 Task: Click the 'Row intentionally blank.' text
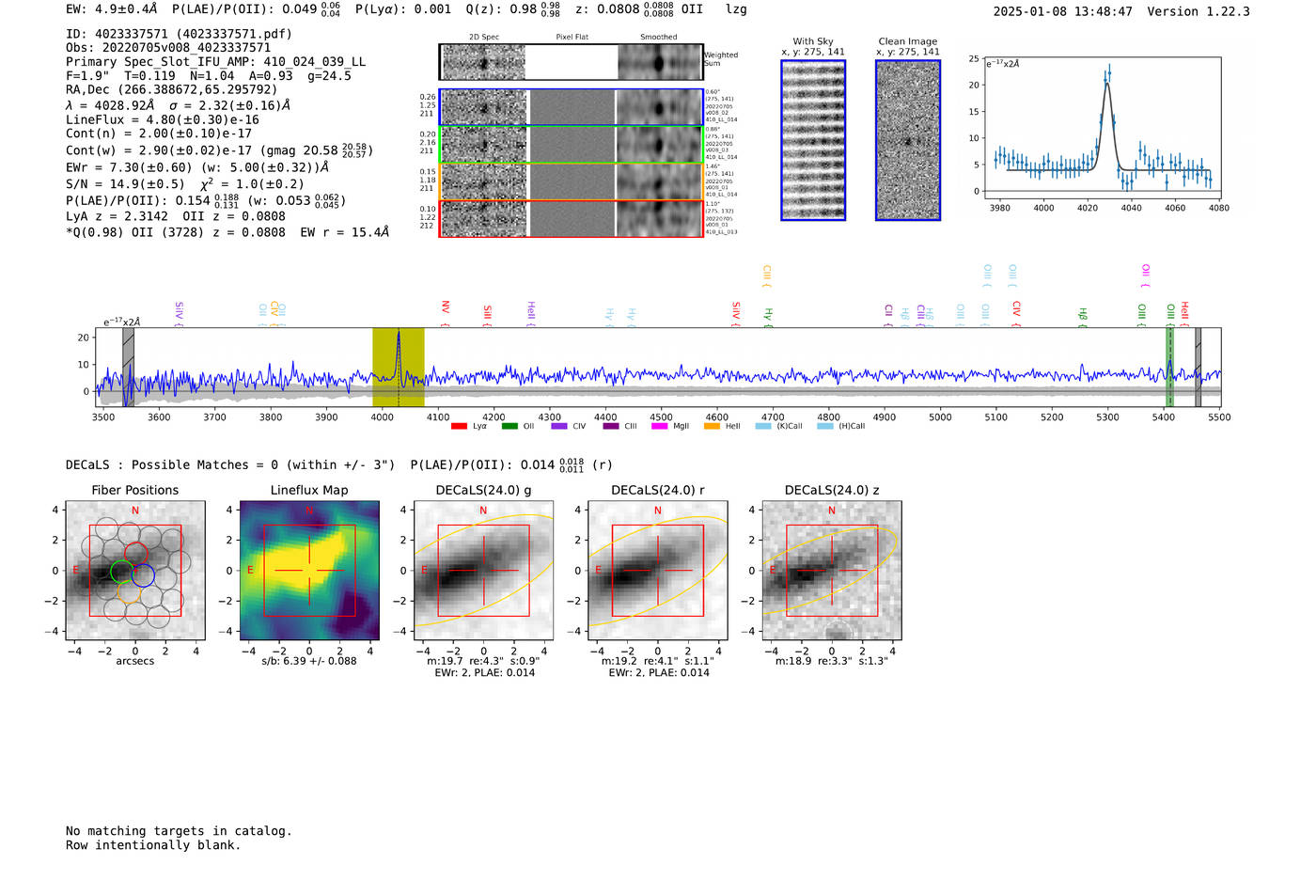point(153,845)
